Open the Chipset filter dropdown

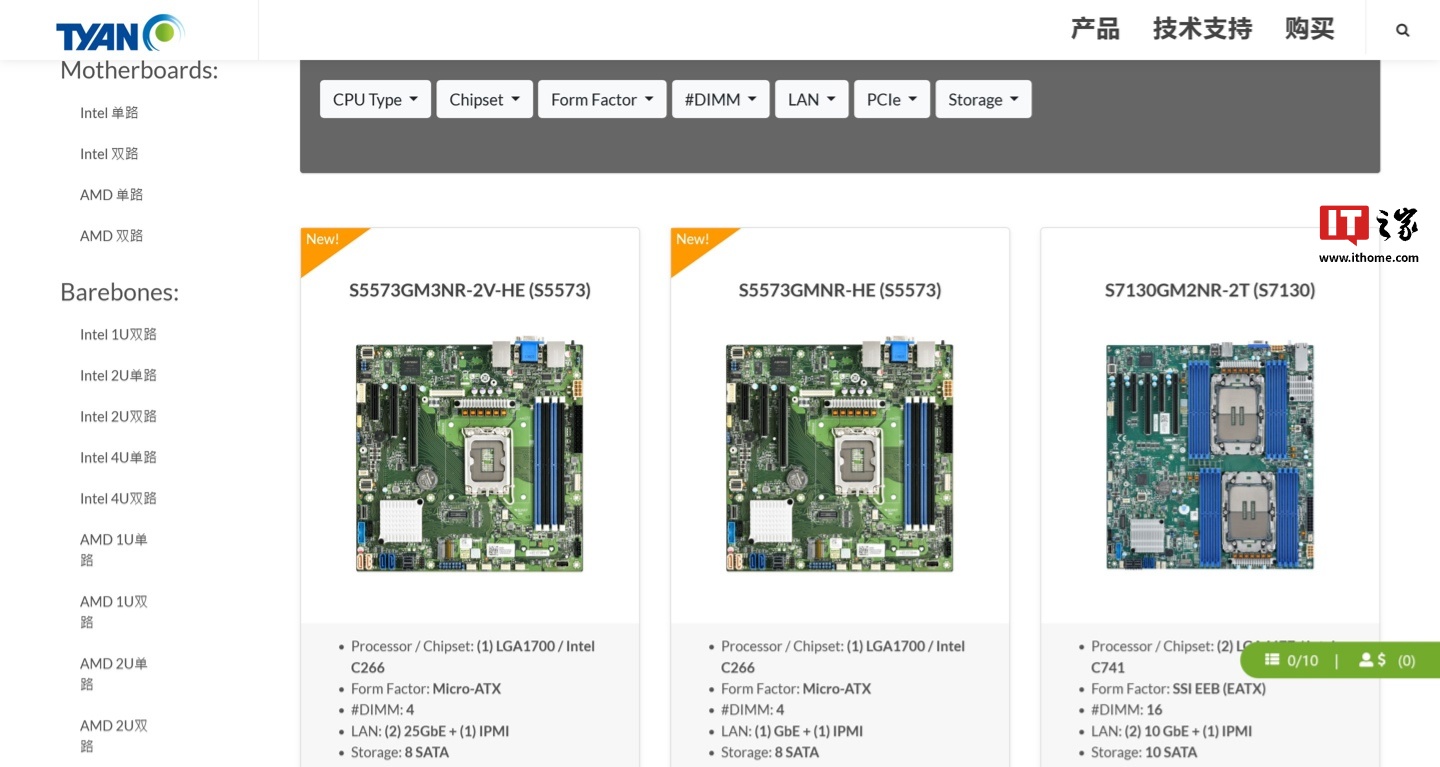coord(485,99)
